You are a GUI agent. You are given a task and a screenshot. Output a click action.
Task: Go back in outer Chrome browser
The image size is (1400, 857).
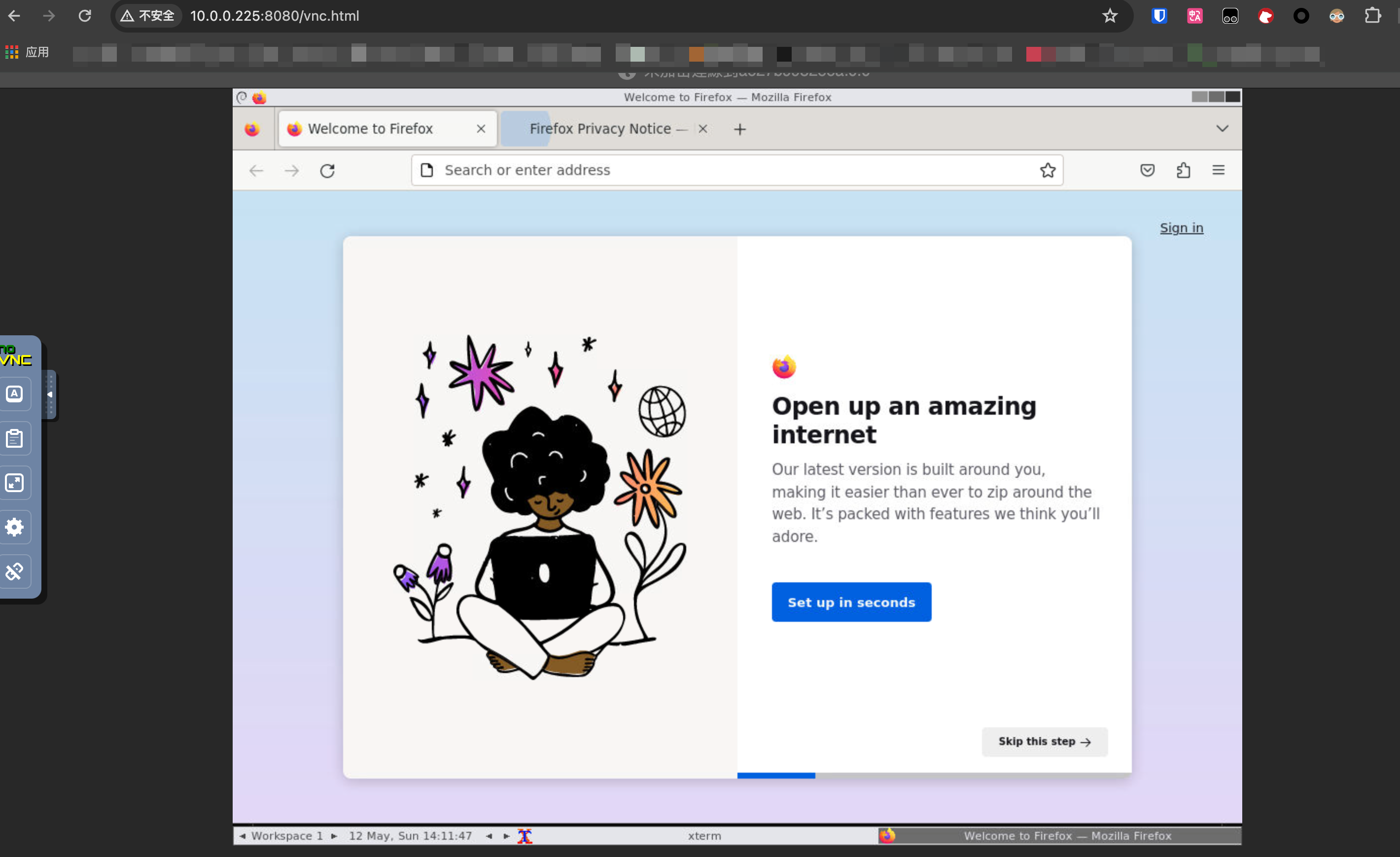pyautogui.click(x=14, y=16)
